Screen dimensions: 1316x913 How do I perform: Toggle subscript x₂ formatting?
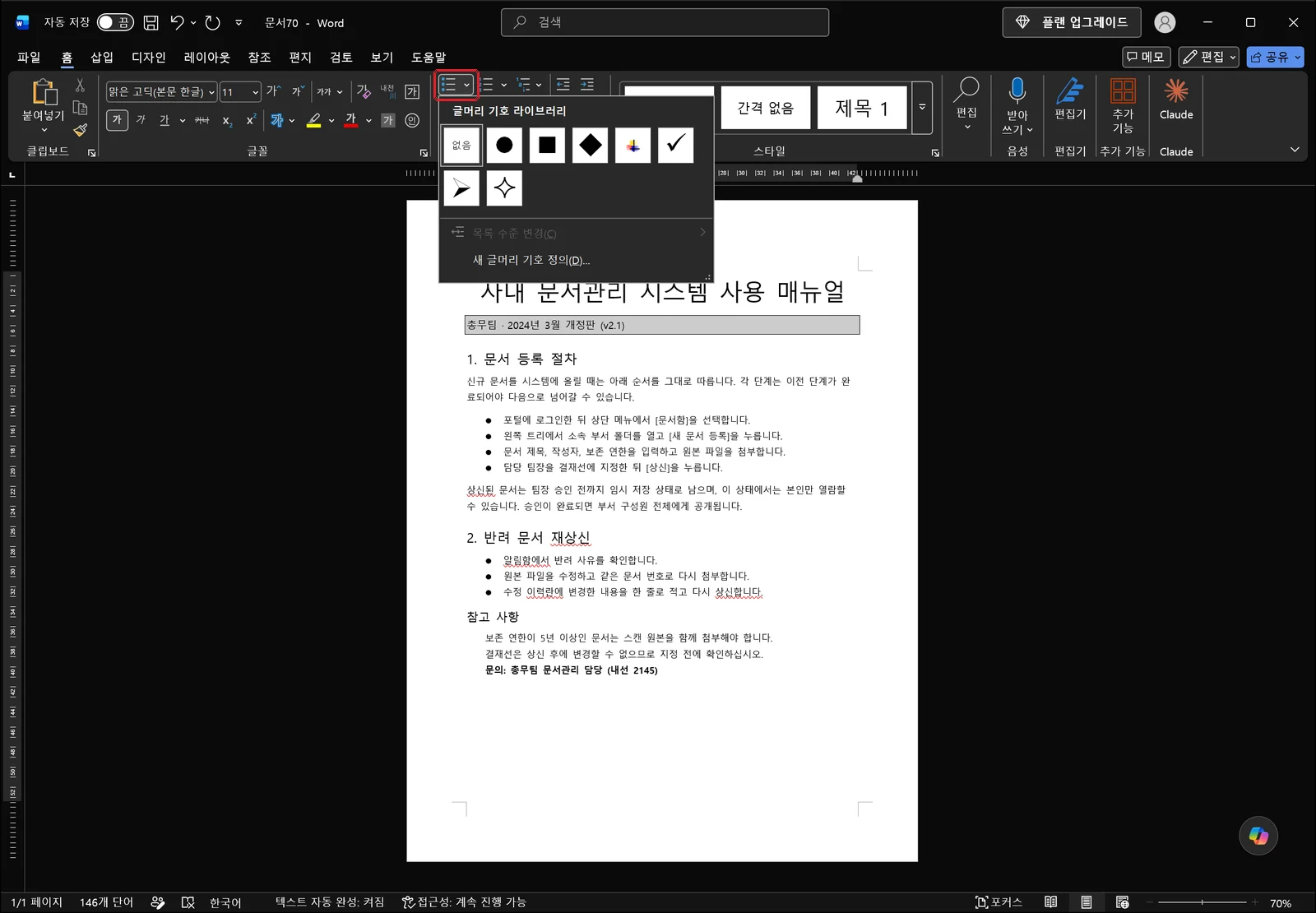[x=227, y=120]
